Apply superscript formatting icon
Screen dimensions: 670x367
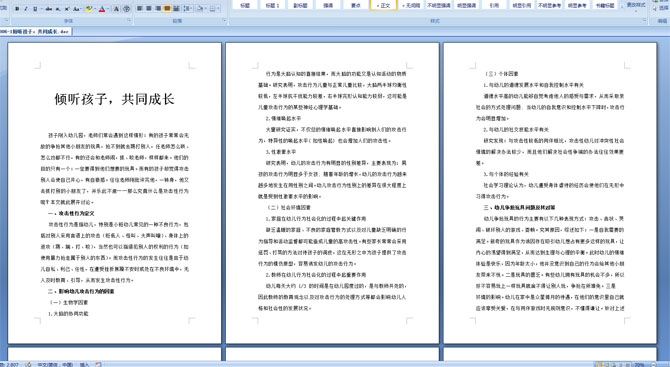pyautogui.click(x=67, y=9)
